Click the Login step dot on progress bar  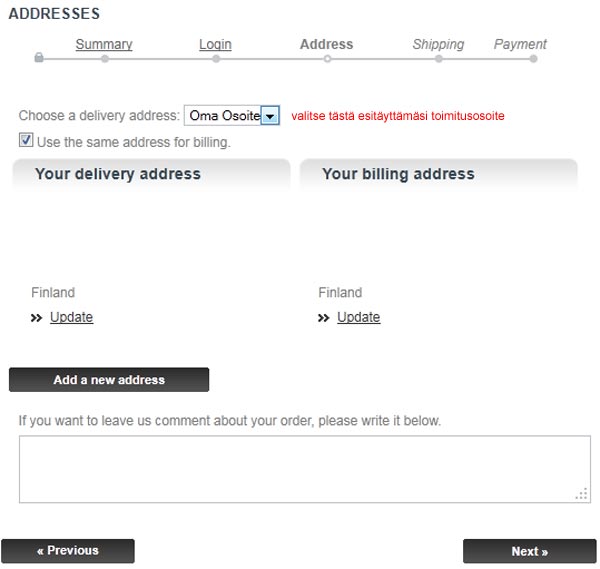pyautogui.click(x=216, y=59)
